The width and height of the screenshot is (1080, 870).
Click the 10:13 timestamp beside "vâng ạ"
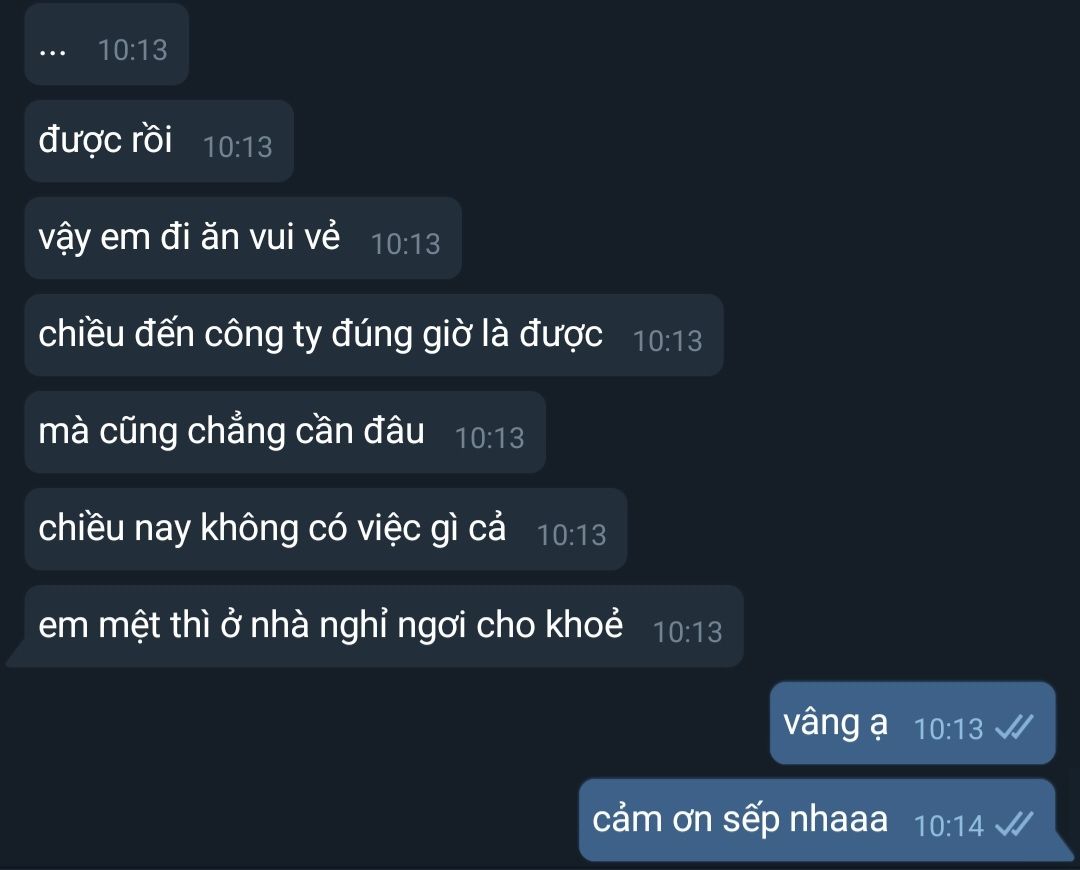click(948, 729)
